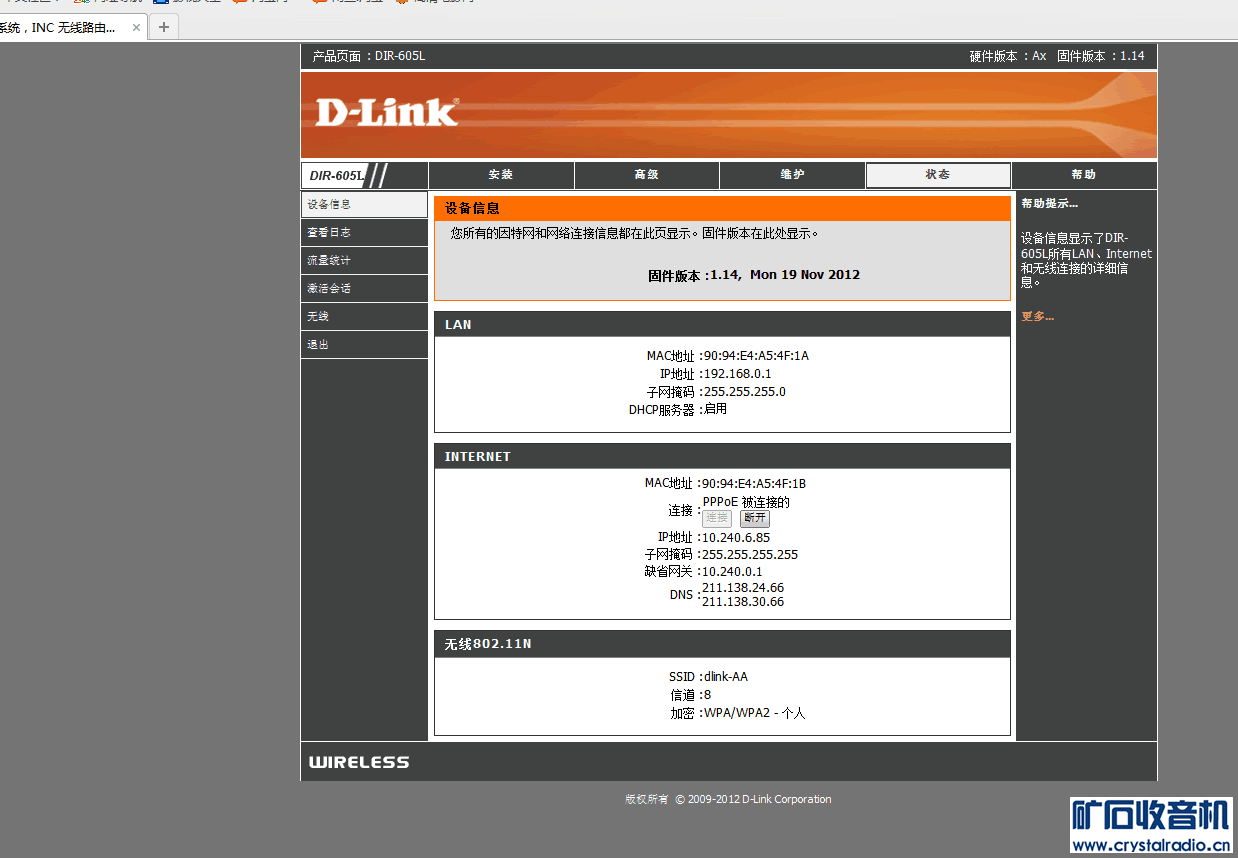Open the 安装 setup tab

coord(501,175)
